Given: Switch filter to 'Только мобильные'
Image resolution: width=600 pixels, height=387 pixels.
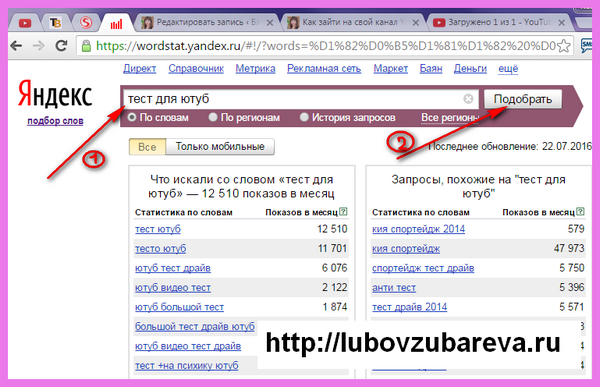Looking at the screenshot, I should (x=220, y=147).
